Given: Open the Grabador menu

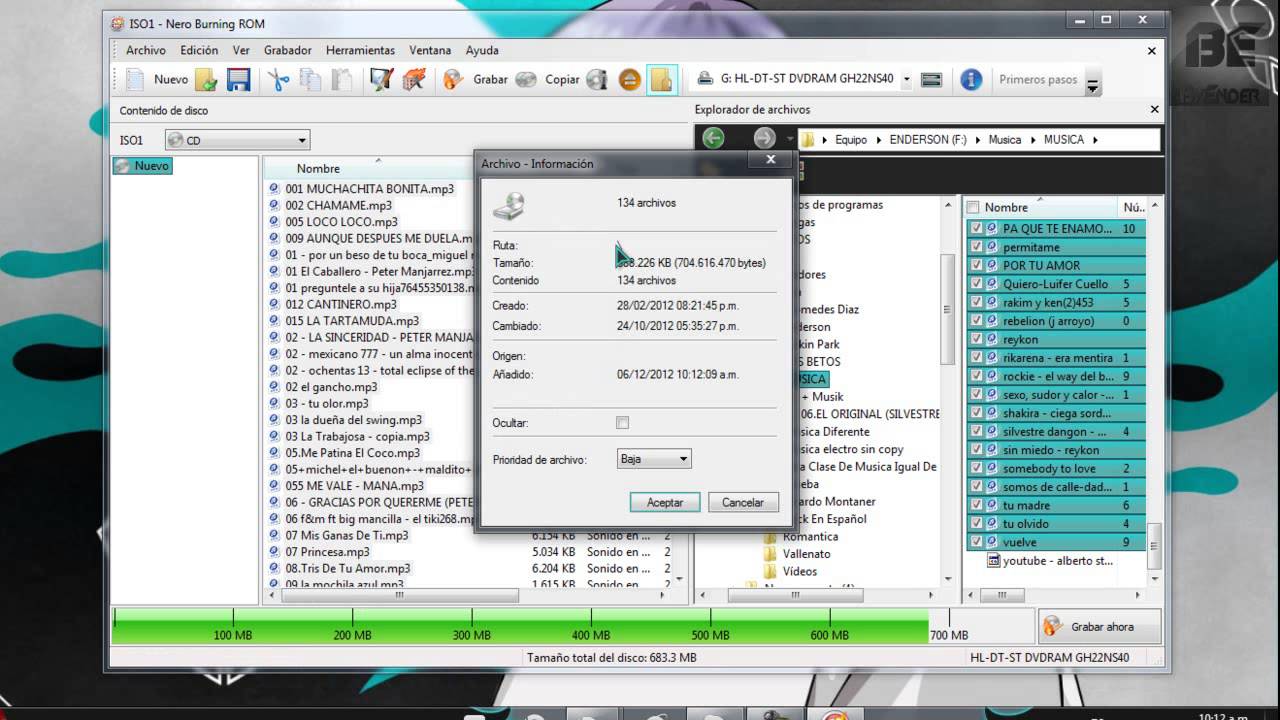Looking at the screenshot, I should click(287, 50).
